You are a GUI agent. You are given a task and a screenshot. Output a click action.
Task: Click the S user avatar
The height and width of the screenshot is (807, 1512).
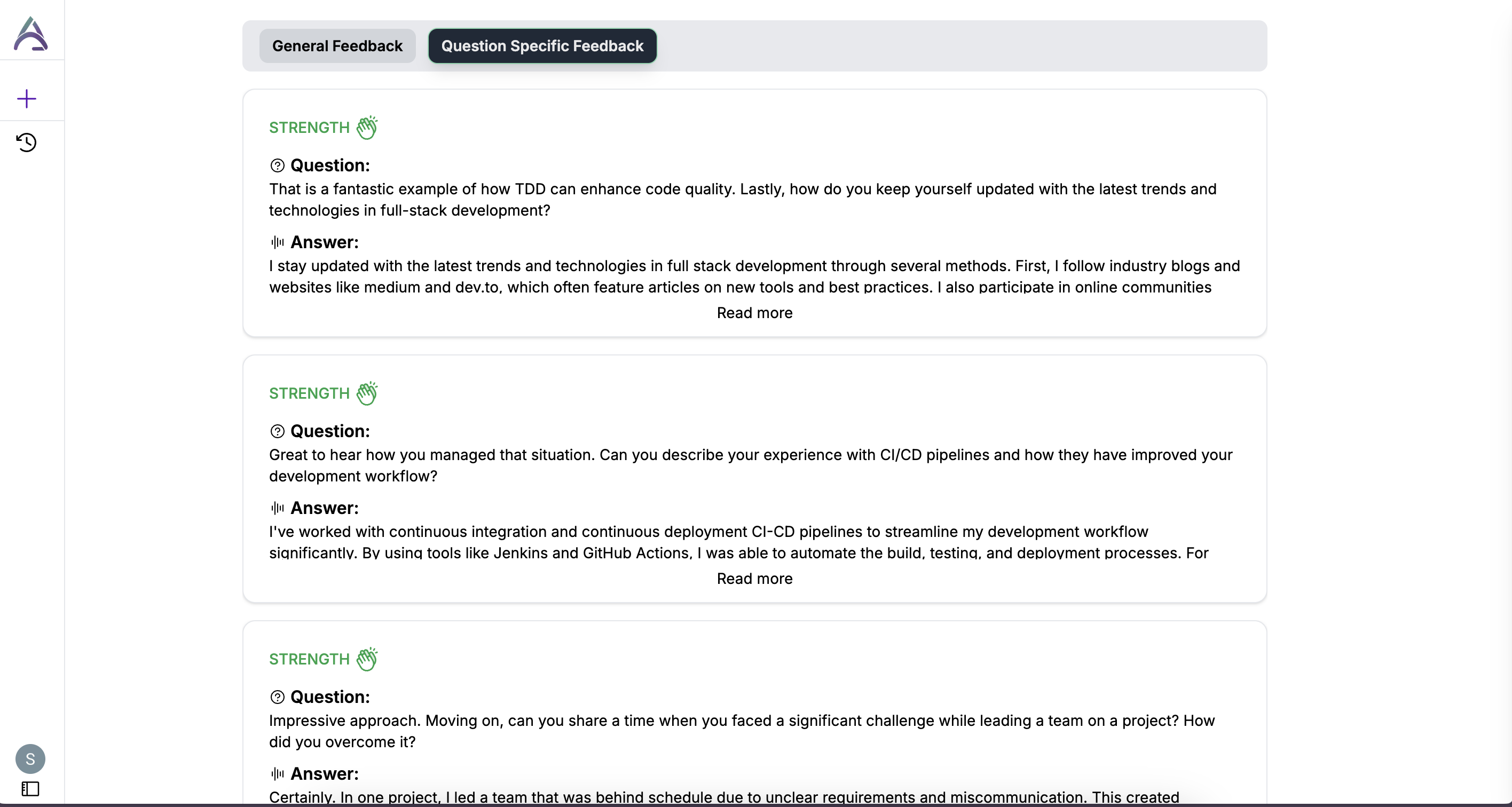[30, 758]
